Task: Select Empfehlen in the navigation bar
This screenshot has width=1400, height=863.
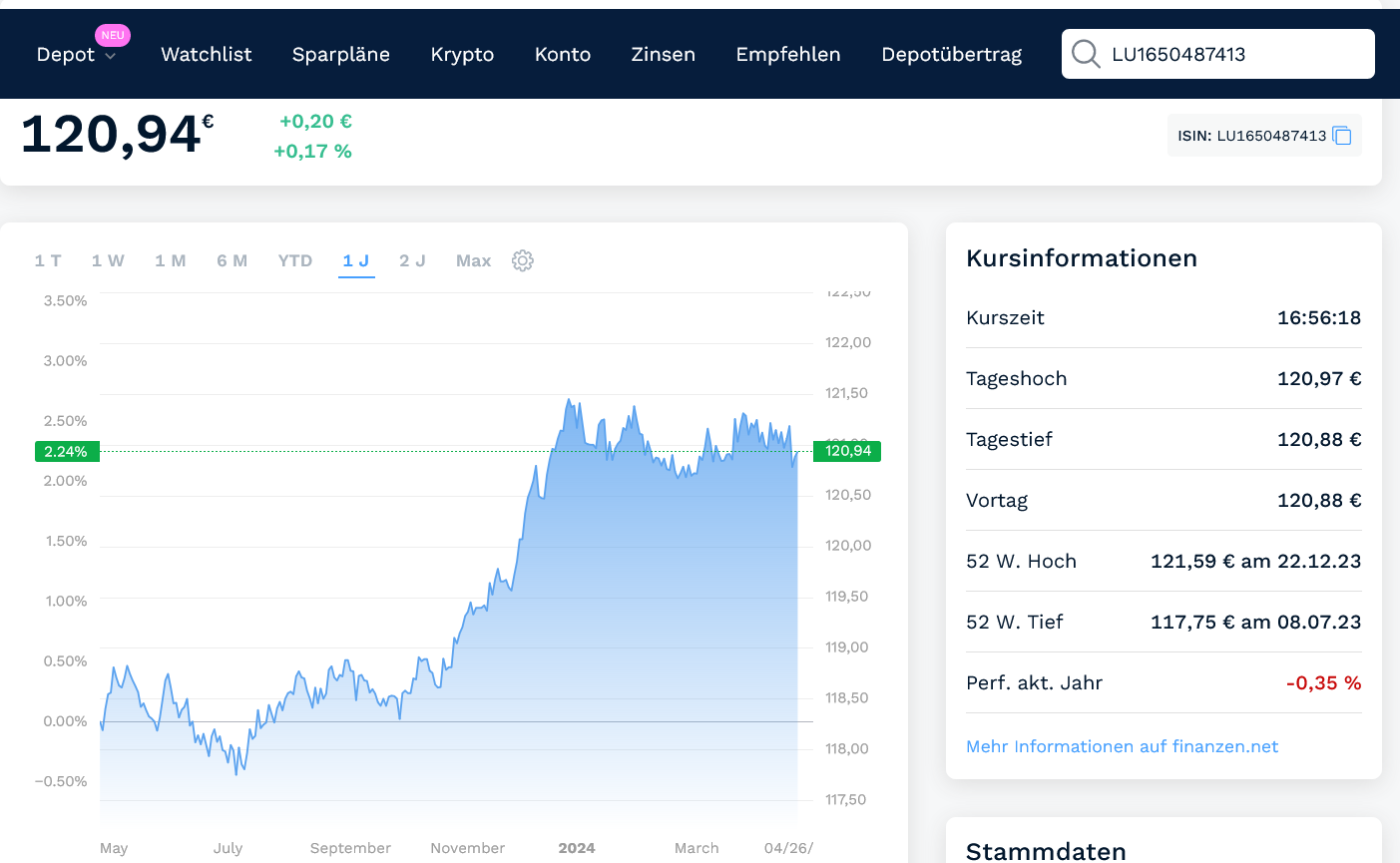Action: pos(788,55)
